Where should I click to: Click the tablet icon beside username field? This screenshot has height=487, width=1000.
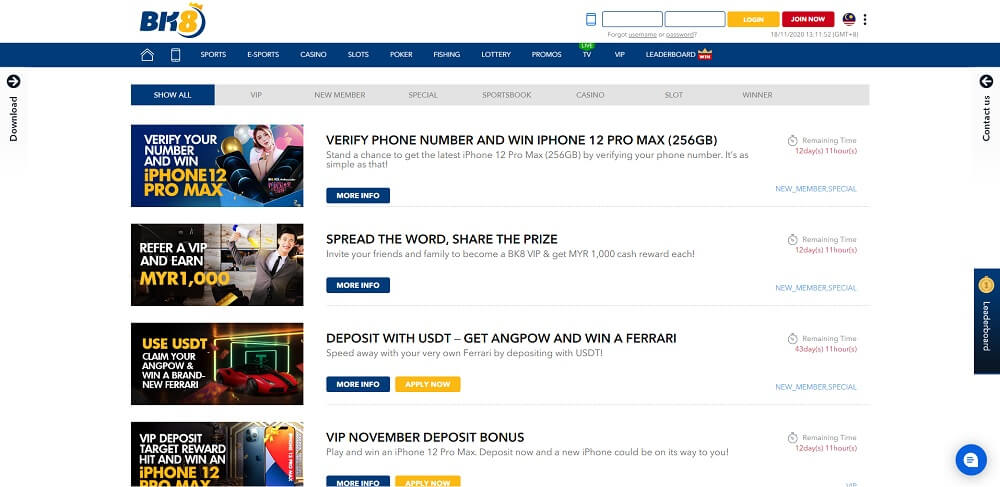point(591,19)
